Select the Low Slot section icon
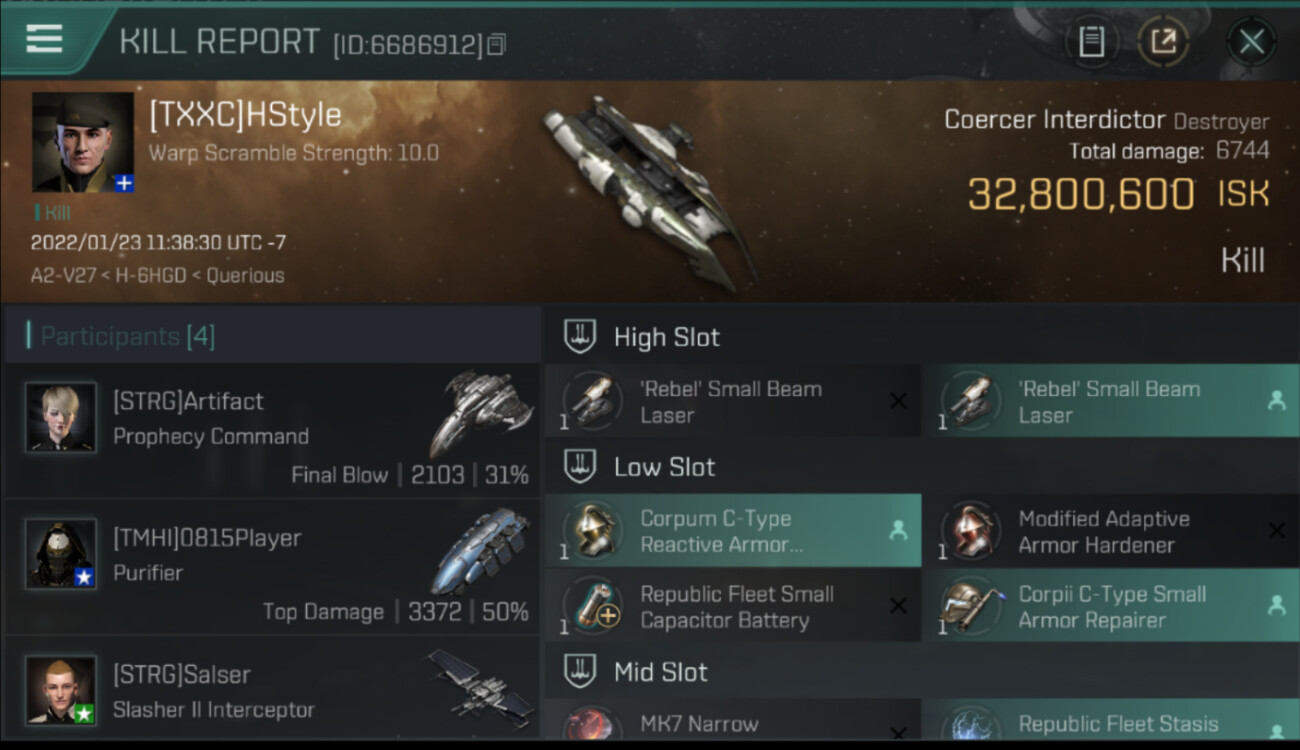 tap(580, 467)
